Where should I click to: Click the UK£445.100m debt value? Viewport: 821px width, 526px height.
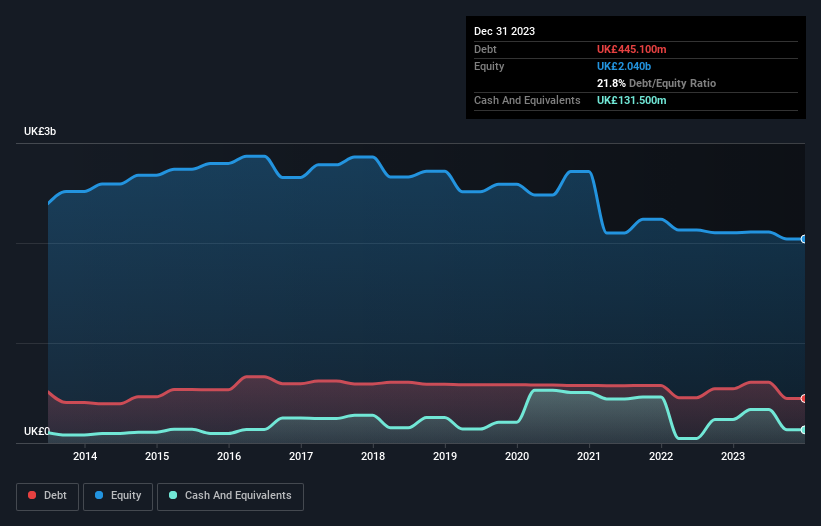(x=631, y=49)
